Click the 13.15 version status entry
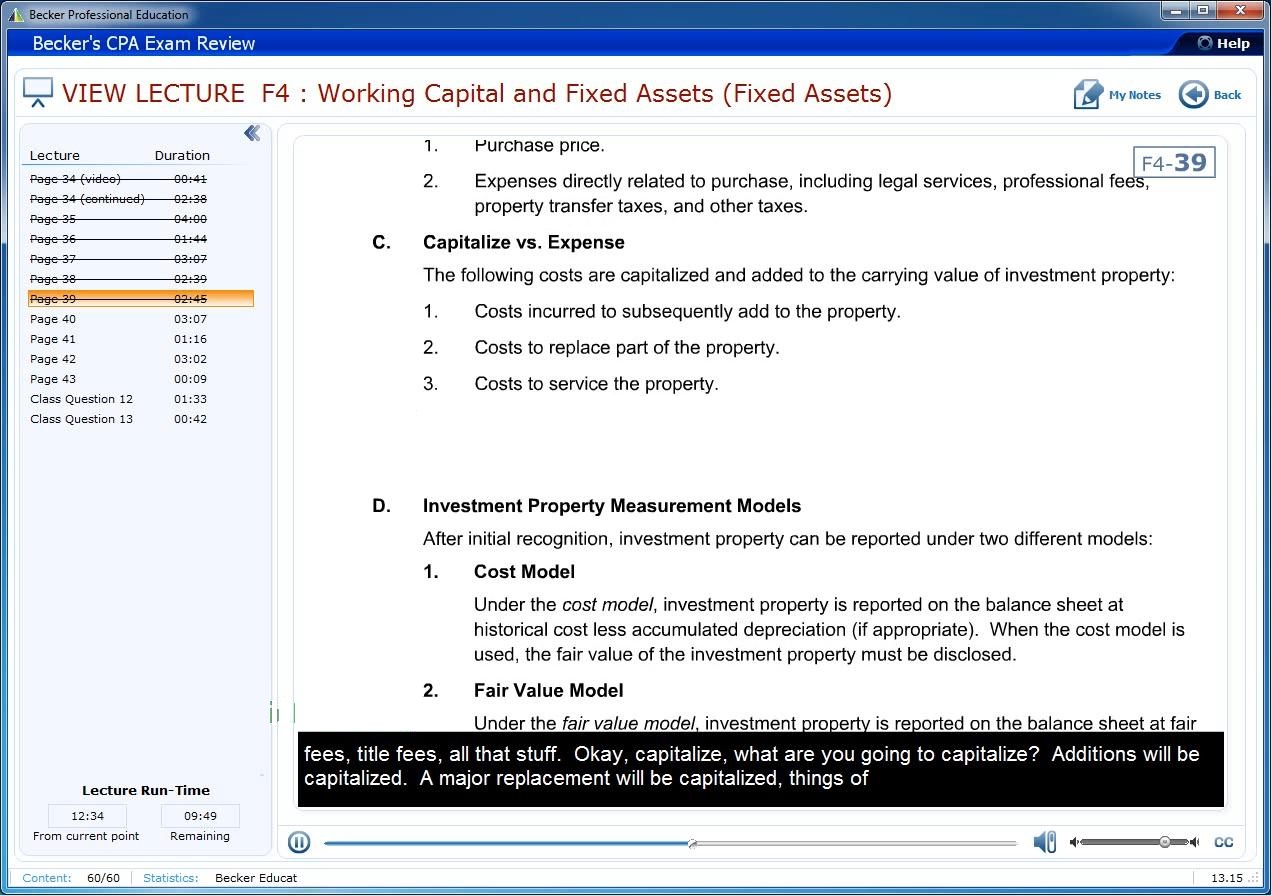The width and height of the screenshot is (1272, 896). tap(1226, 878)
